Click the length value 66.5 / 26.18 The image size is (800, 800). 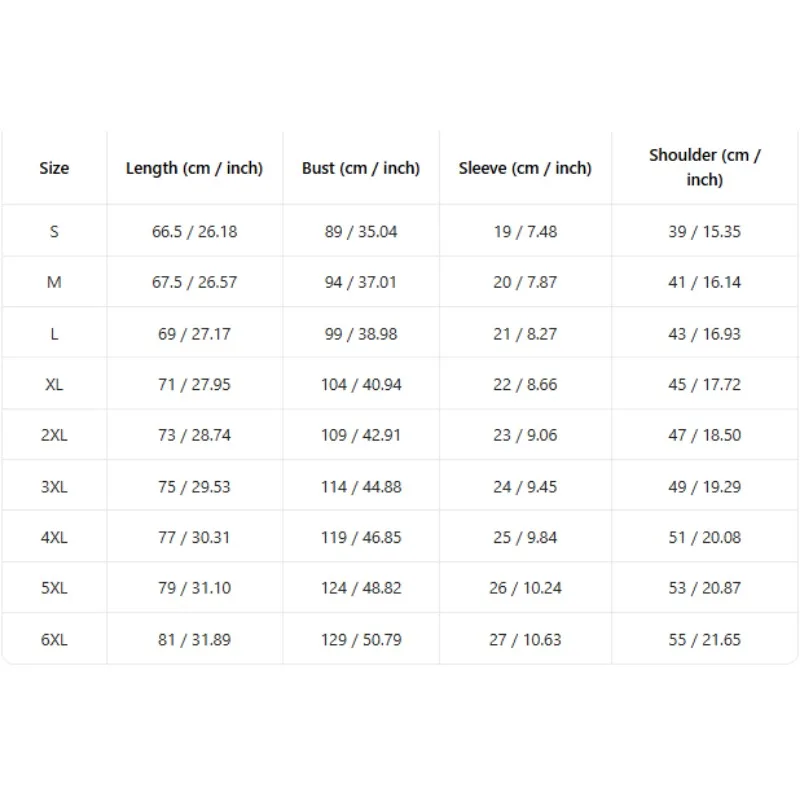(194, 232)
